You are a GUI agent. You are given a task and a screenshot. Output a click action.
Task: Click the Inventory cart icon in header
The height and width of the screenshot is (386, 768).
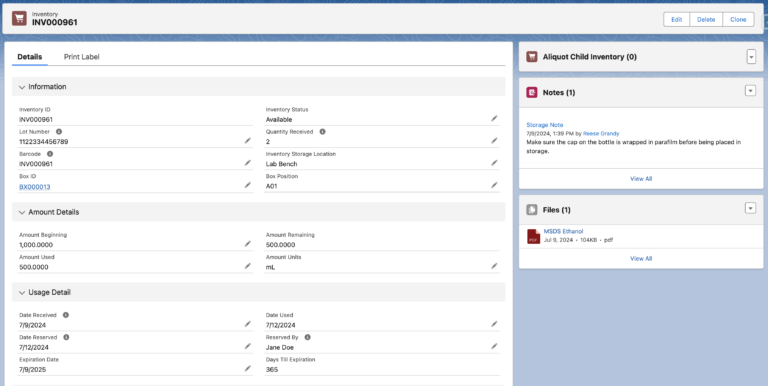[19, 19]
